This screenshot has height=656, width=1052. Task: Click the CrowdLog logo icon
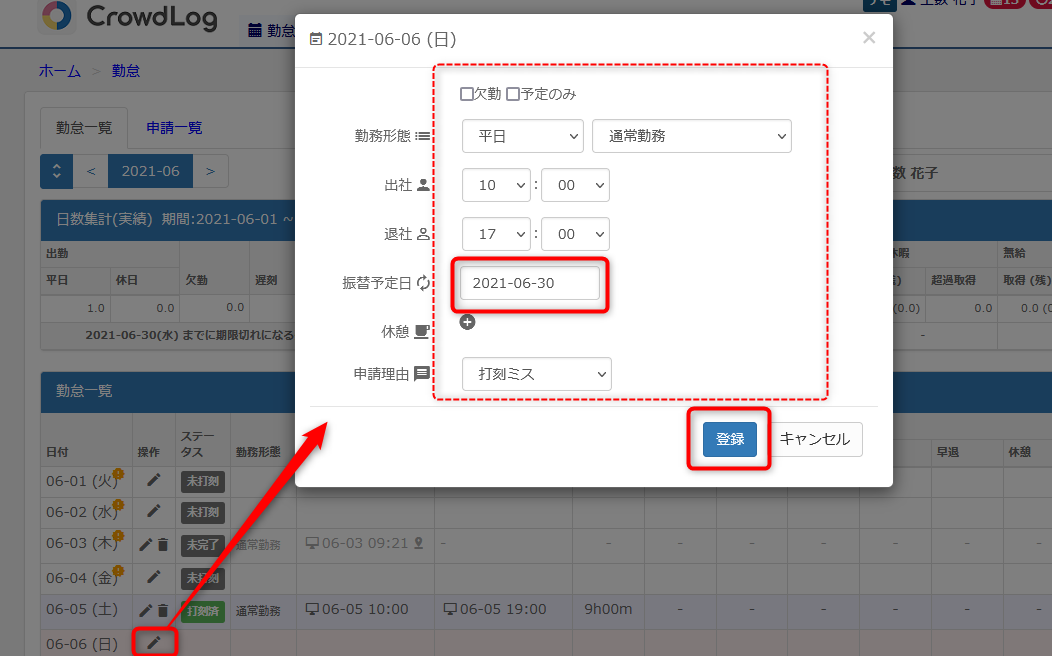[56, 17]
